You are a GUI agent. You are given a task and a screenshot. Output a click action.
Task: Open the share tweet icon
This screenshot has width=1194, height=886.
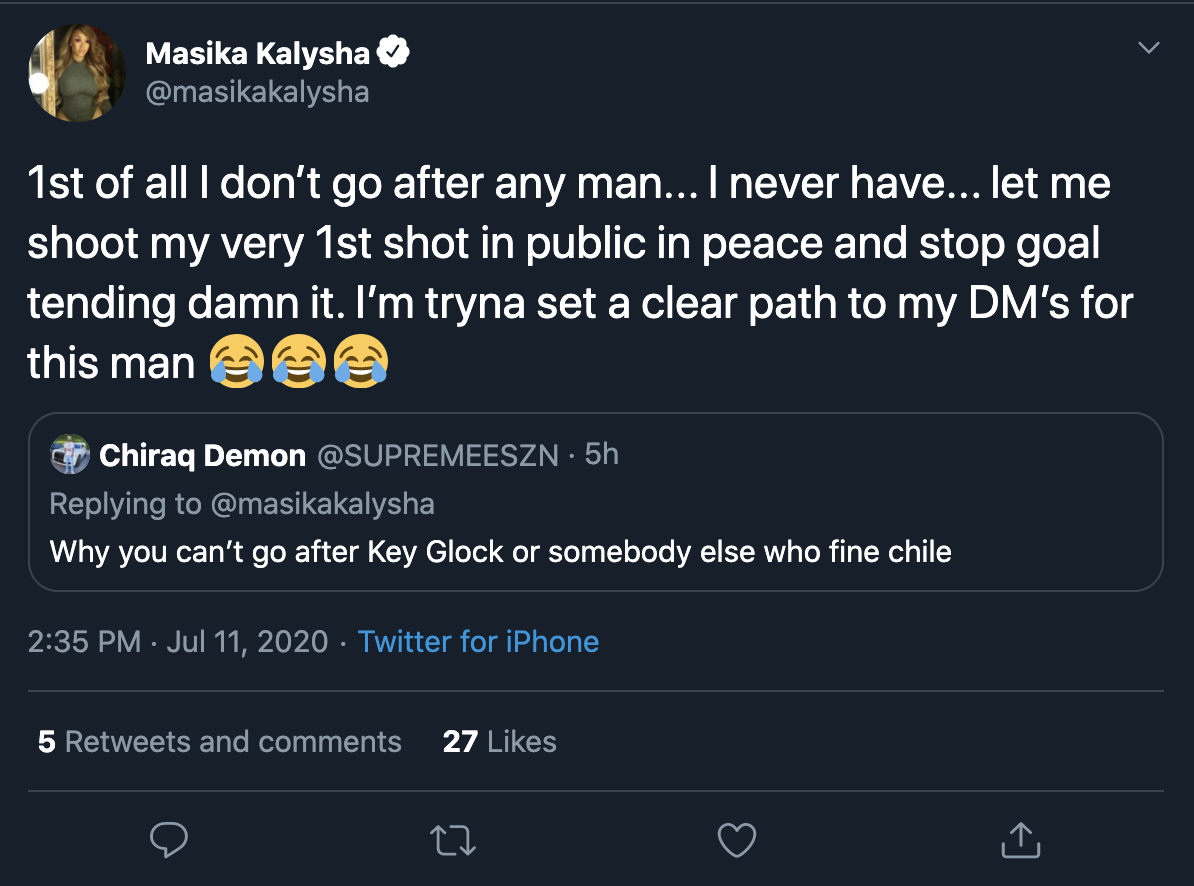pos(1019,840)
